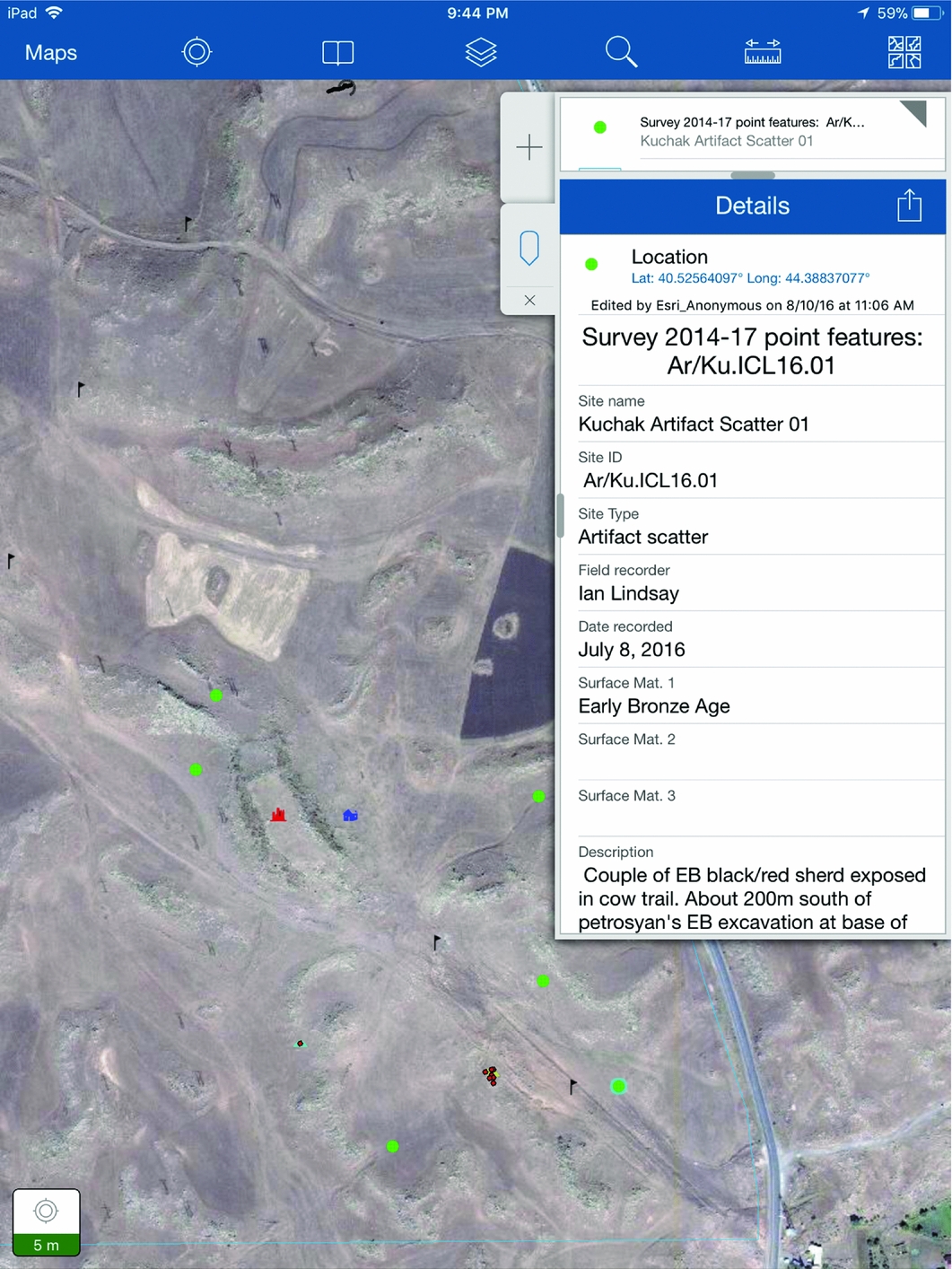The width and height of the screenshot is (952, 1269).
Task: Share feature details via share icon
Action: coord(909,206)
